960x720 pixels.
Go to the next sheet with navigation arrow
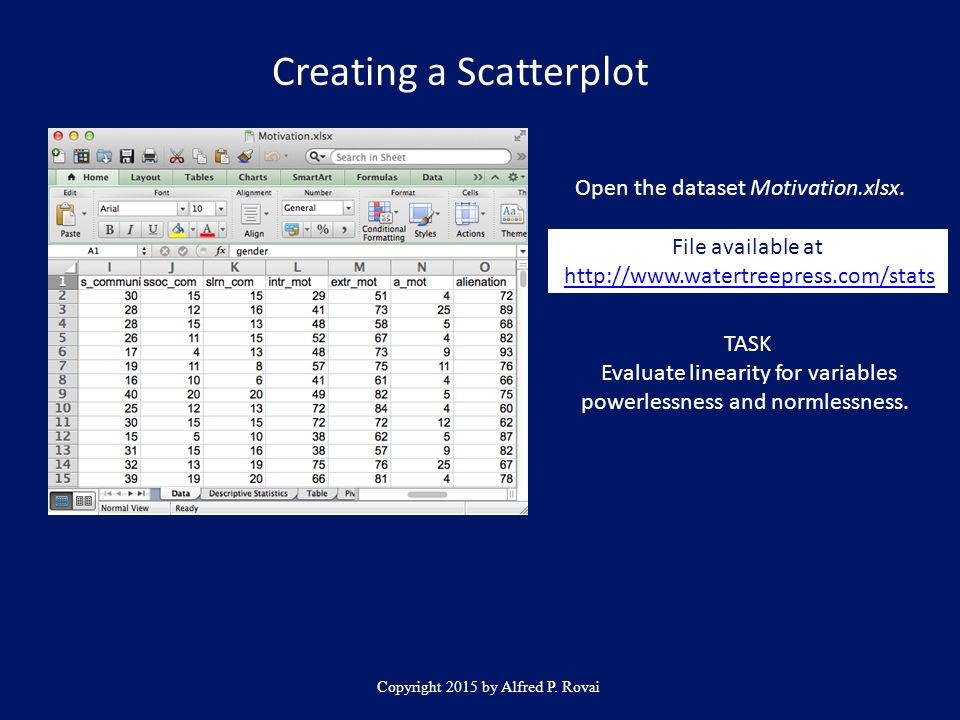coord(130,493)
